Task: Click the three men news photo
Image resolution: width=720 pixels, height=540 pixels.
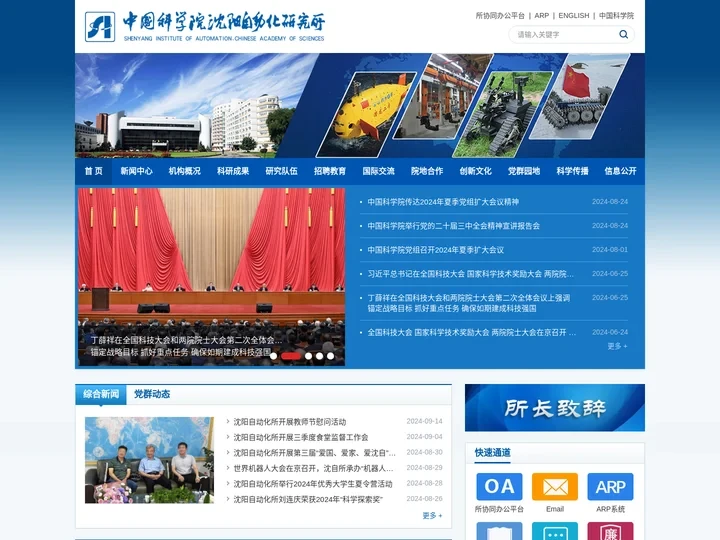Action: (x=149, y=460)
